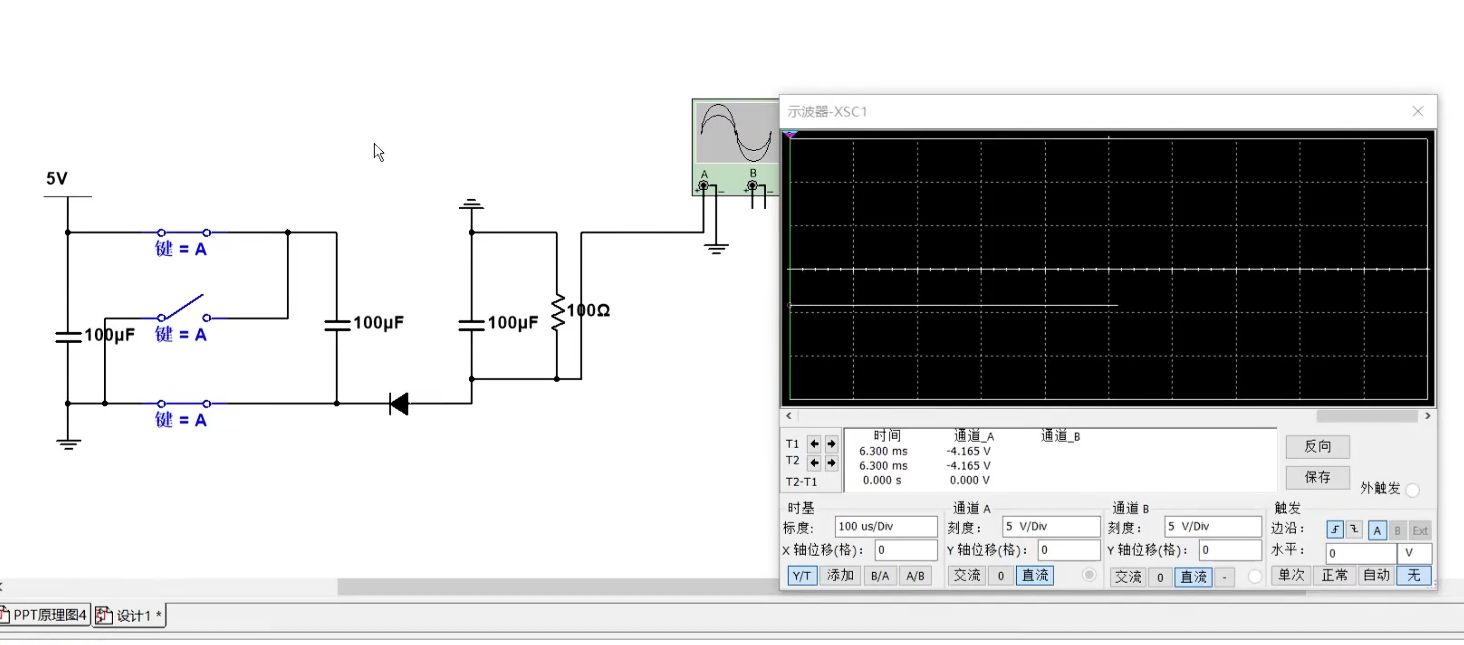Select 添加 timebase mode
This screenshot has width=1464, height=645.
840,576
